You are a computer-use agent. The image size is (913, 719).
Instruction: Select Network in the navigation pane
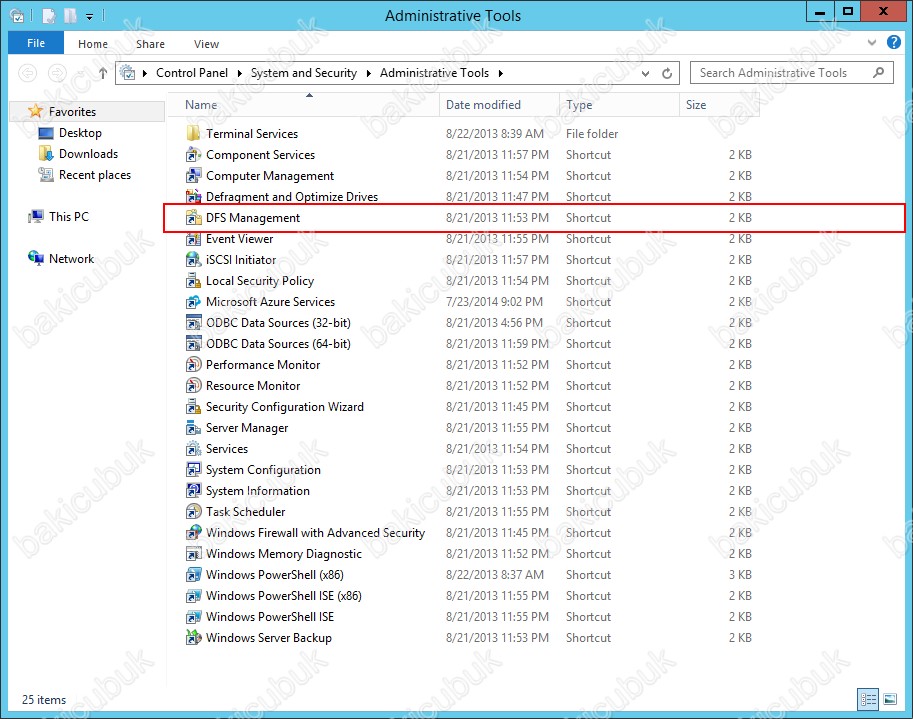[71, 258]
